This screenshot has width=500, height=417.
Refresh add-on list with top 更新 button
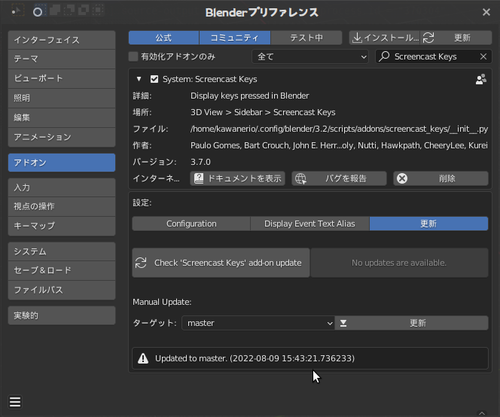pyautogui.click(x=456, y=38)
